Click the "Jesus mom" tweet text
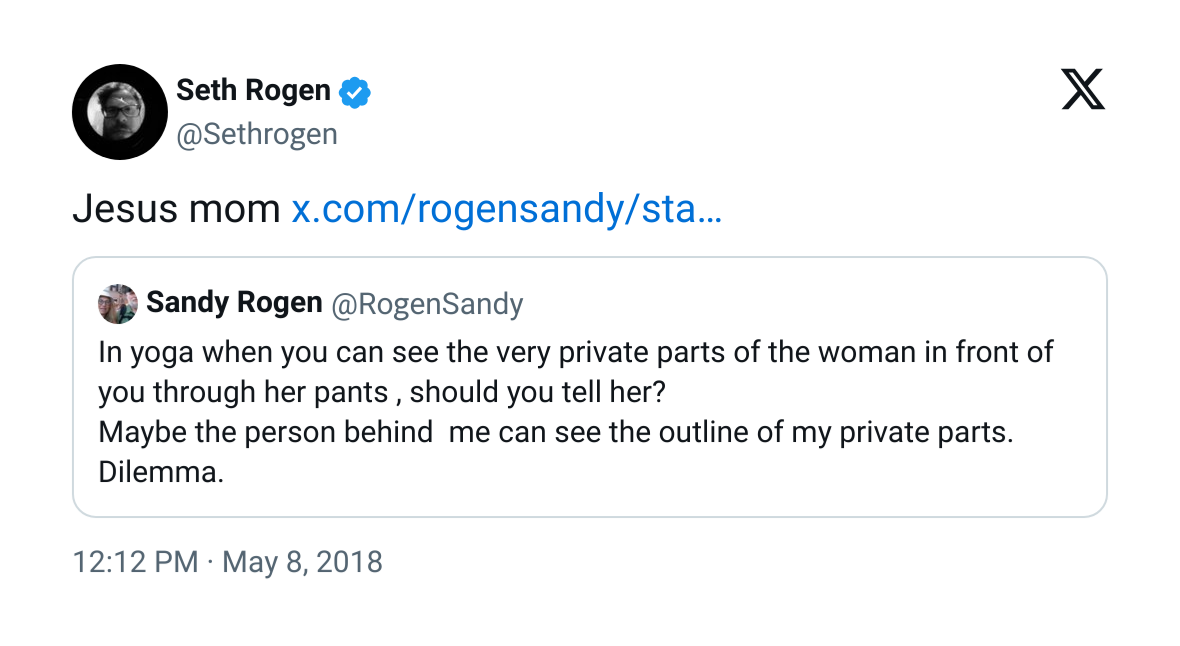This screenshot has width=1180, height=646. [x=176, y=210]
